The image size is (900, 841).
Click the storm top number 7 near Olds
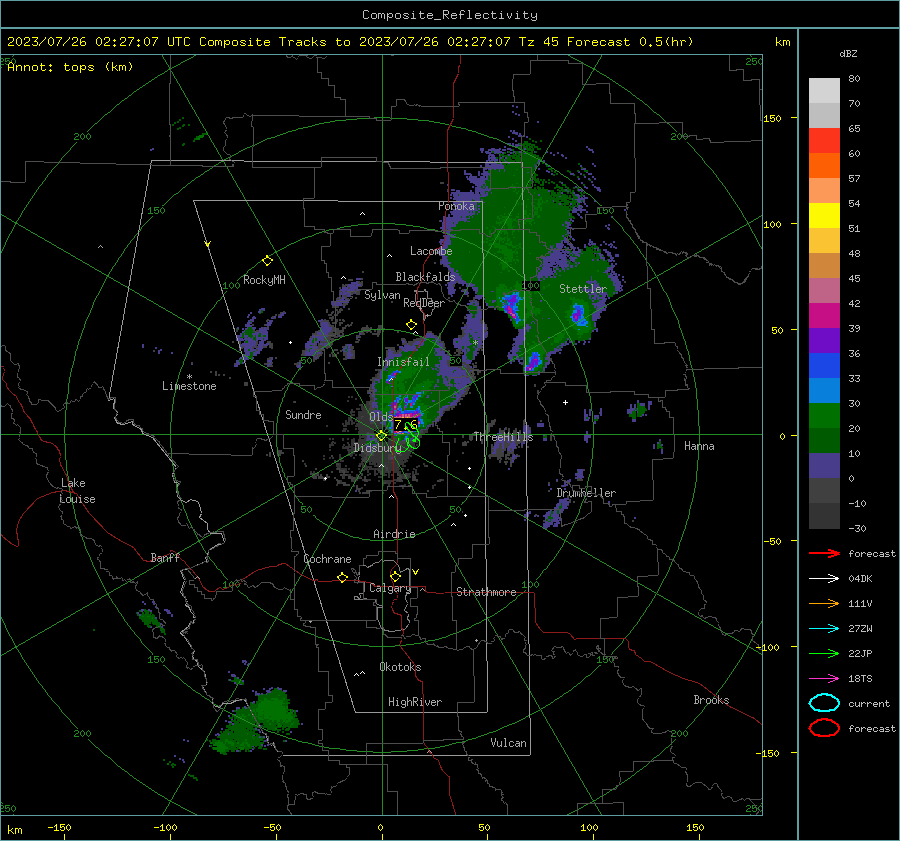398,424
